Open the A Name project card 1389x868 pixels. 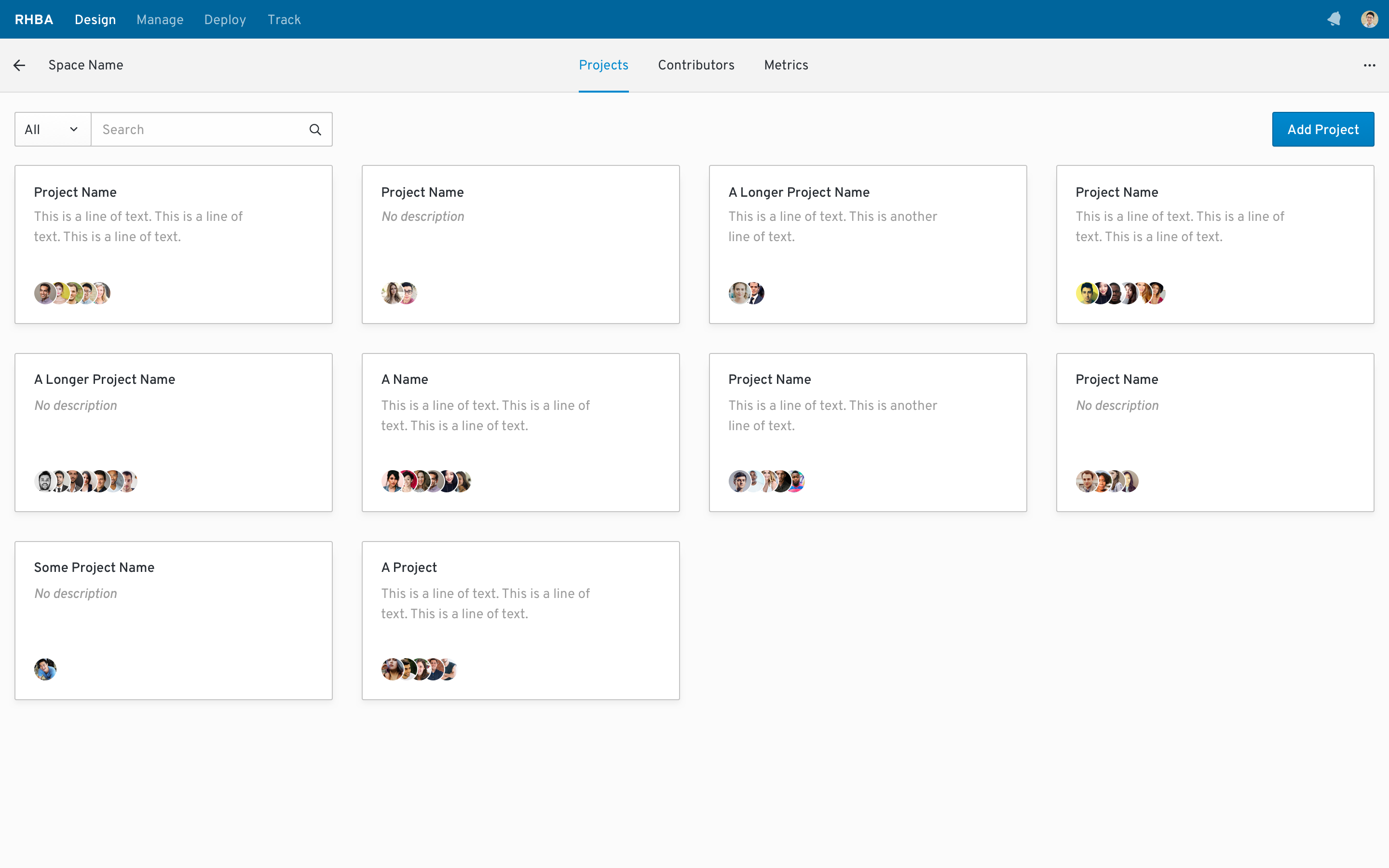[x=520, y=432]
